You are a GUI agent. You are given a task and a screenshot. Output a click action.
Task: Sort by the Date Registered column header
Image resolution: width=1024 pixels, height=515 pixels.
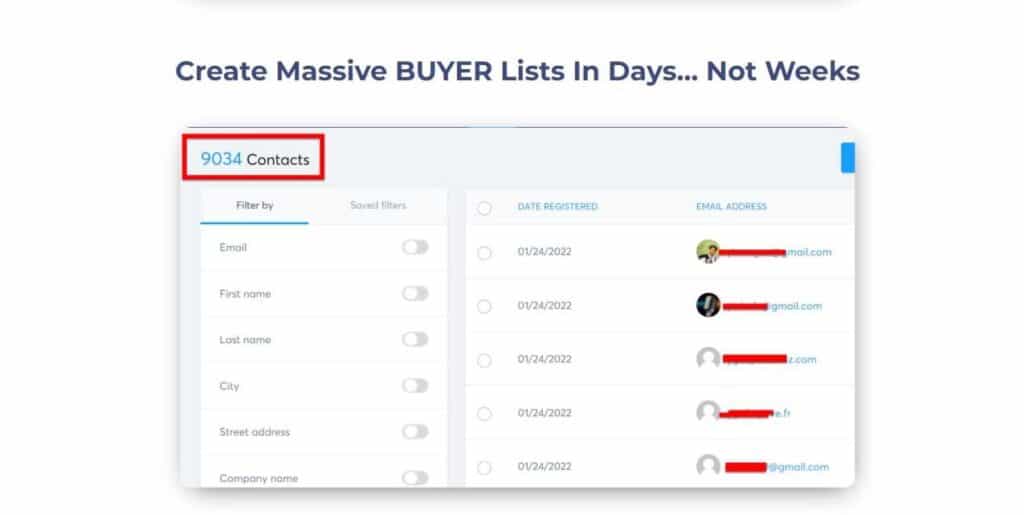[x=557, y=206]
